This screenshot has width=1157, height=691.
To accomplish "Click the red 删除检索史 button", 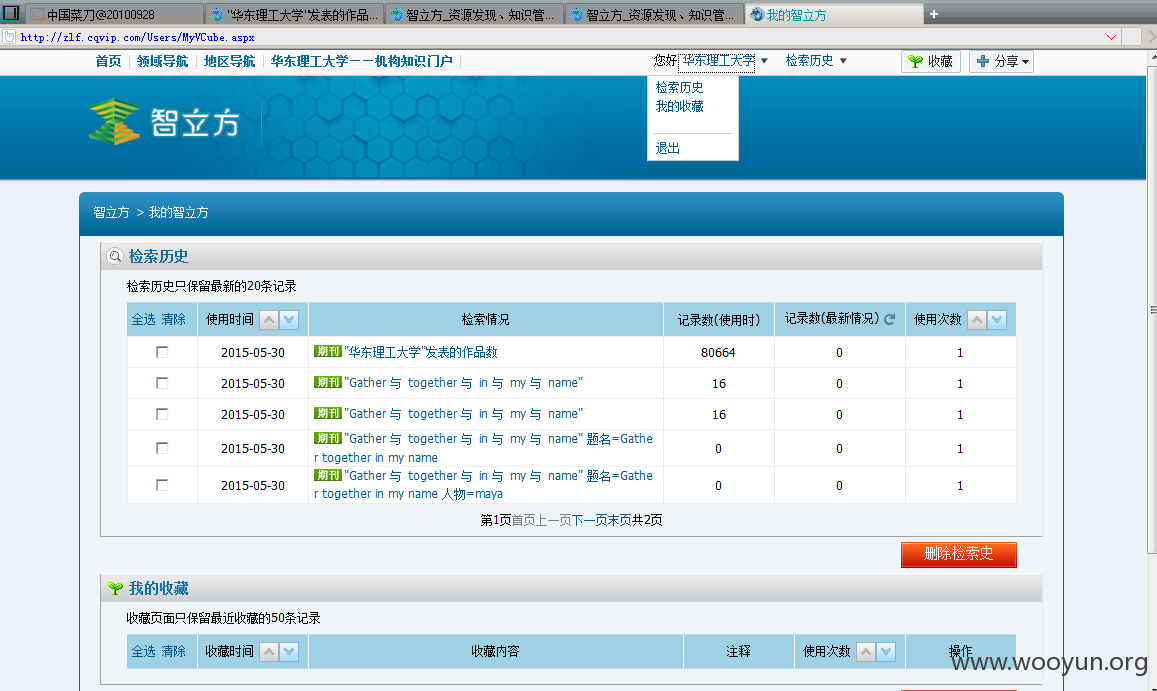I will click(x=959, y=554).
